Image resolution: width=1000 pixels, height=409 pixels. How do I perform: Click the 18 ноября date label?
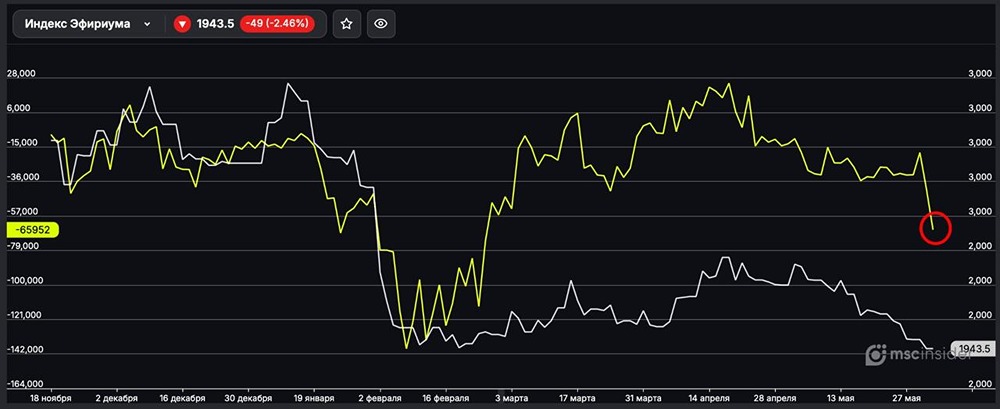pos(52,398)
